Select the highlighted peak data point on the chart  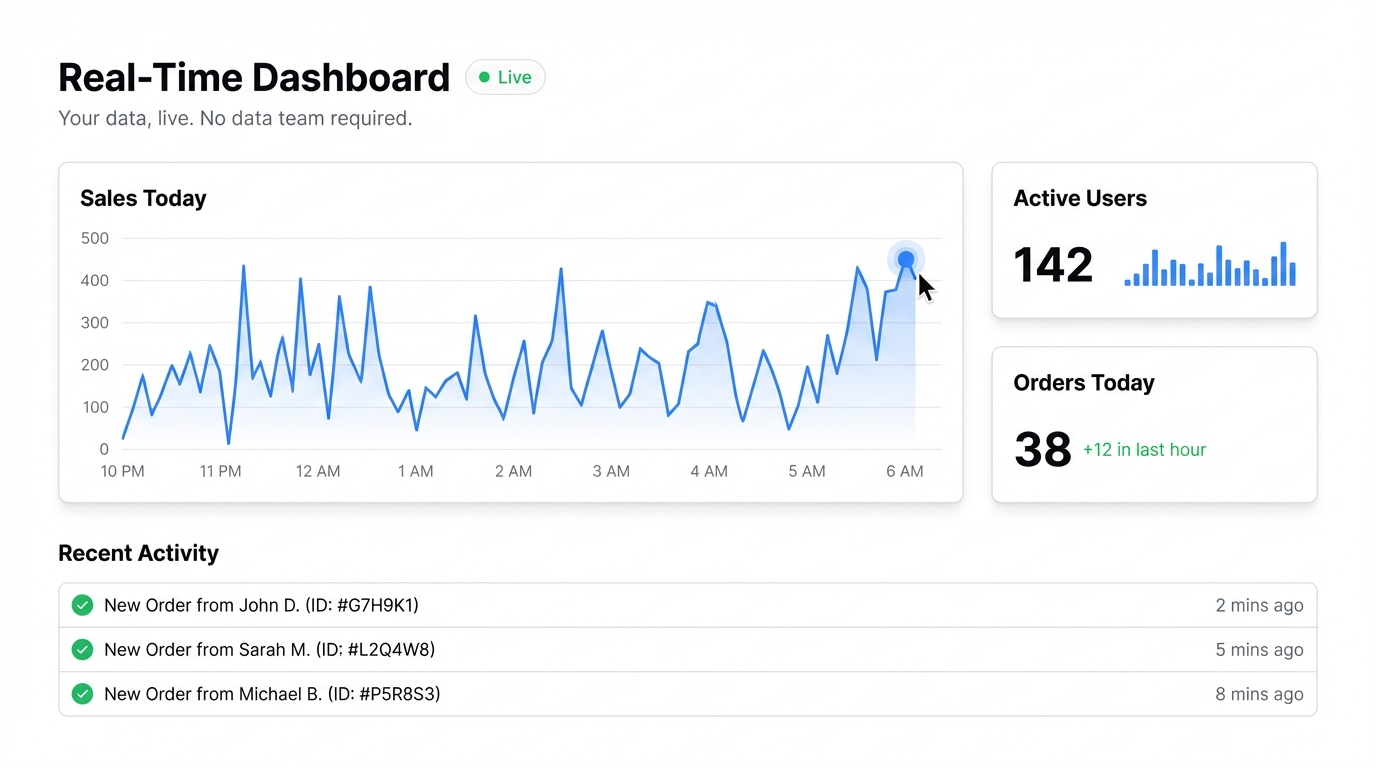click(x=905, y=258)
